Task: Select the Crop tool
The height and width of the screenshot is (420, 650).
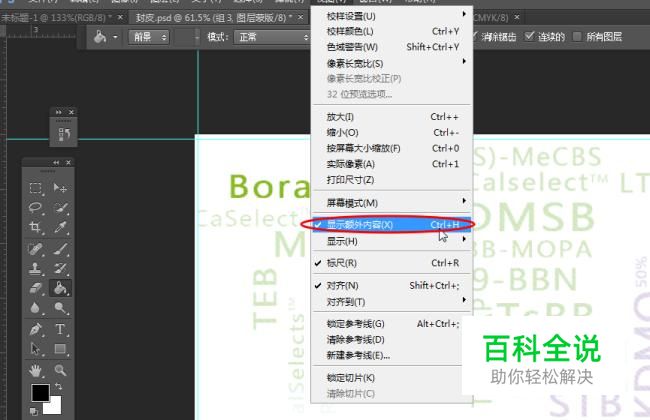Action: point(36,227)
